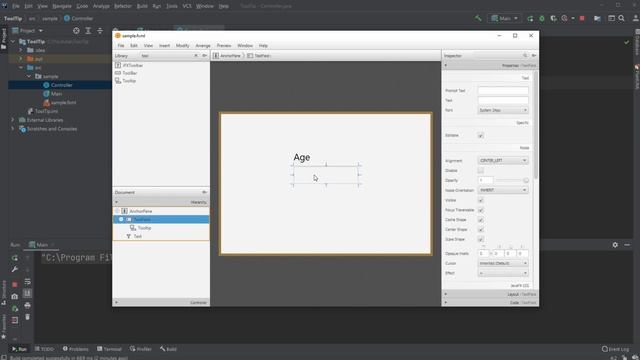Open the Modify menu in Scene Builder
The width and height of the screenshot is (640, 360).
182,46
